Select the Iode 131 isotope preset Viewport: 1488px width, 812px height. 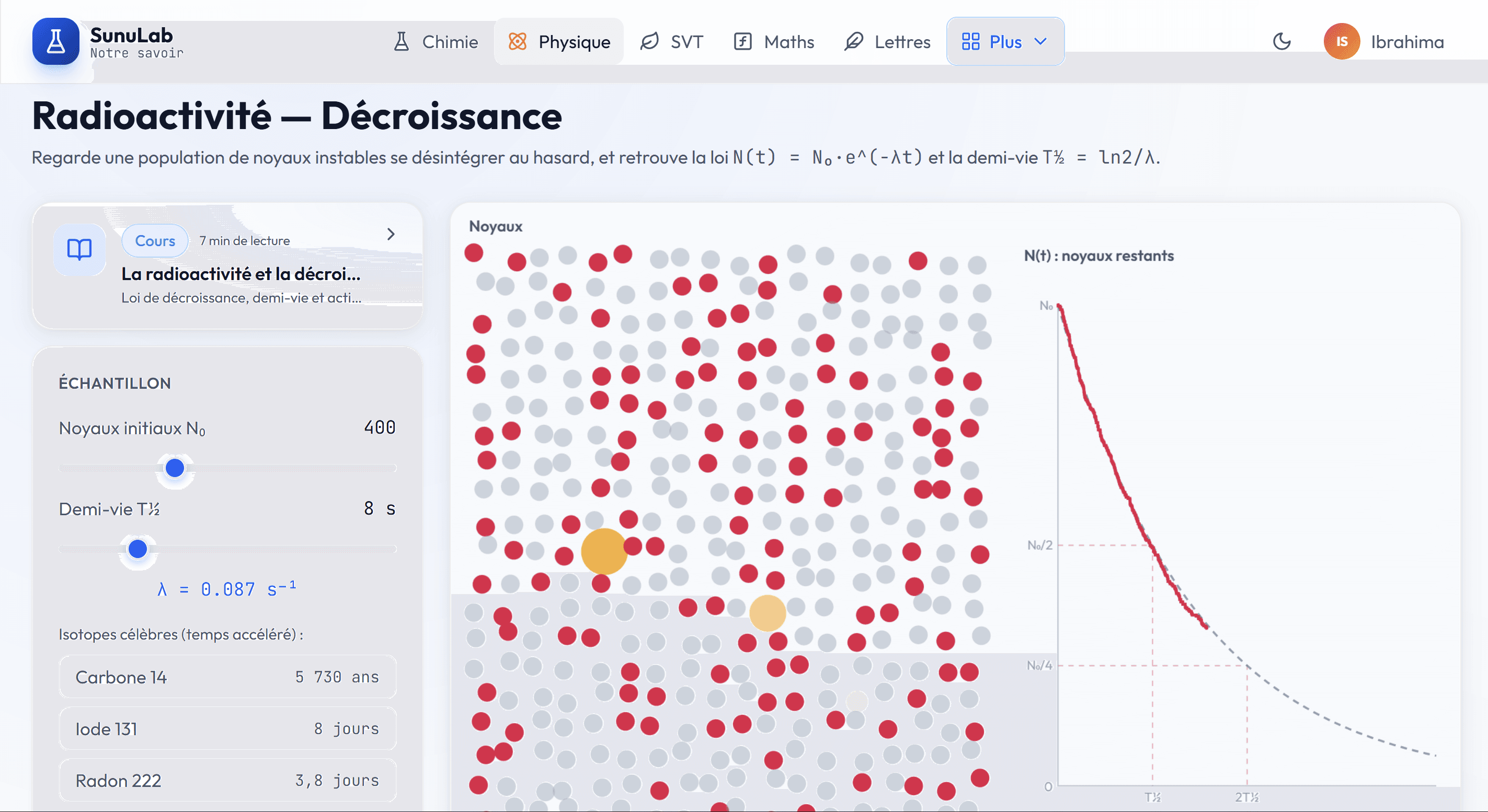(227, 729)
